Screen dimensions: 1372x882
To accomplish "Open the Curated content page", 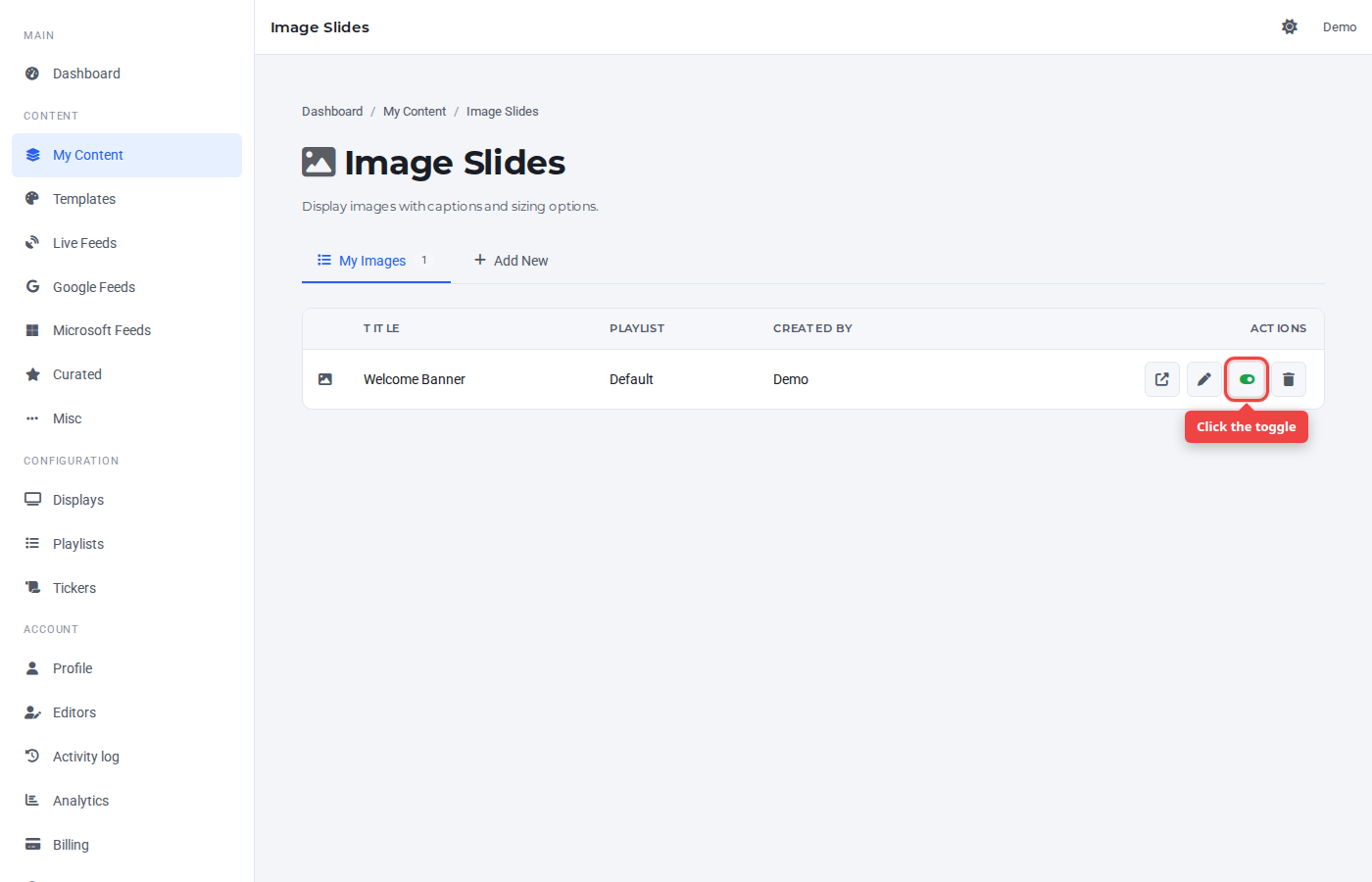I will coord(126,374).
